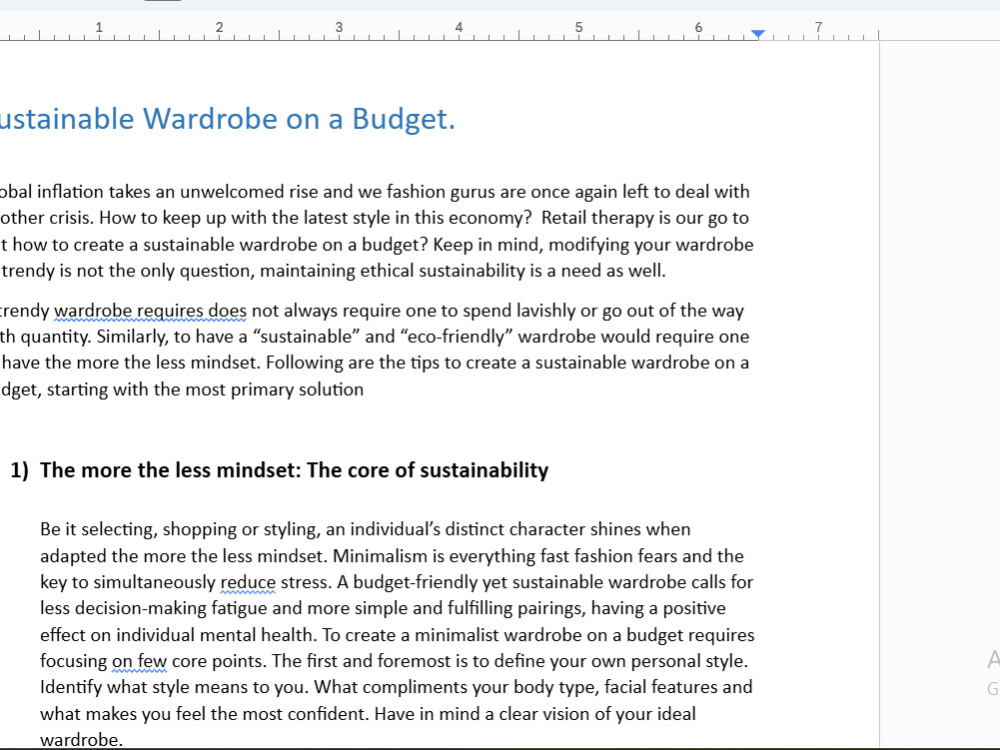Click the underlined phrase 'on few'
The image size is (1000, 750).
pyautogui.click(x=140, y=661)
